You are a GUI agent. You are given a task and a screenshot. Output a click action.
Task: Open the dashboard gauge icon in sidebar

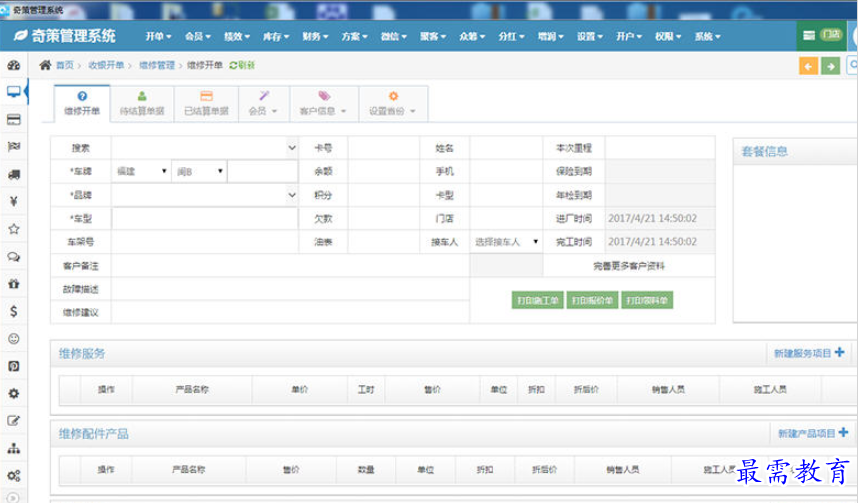coord(14,65)
